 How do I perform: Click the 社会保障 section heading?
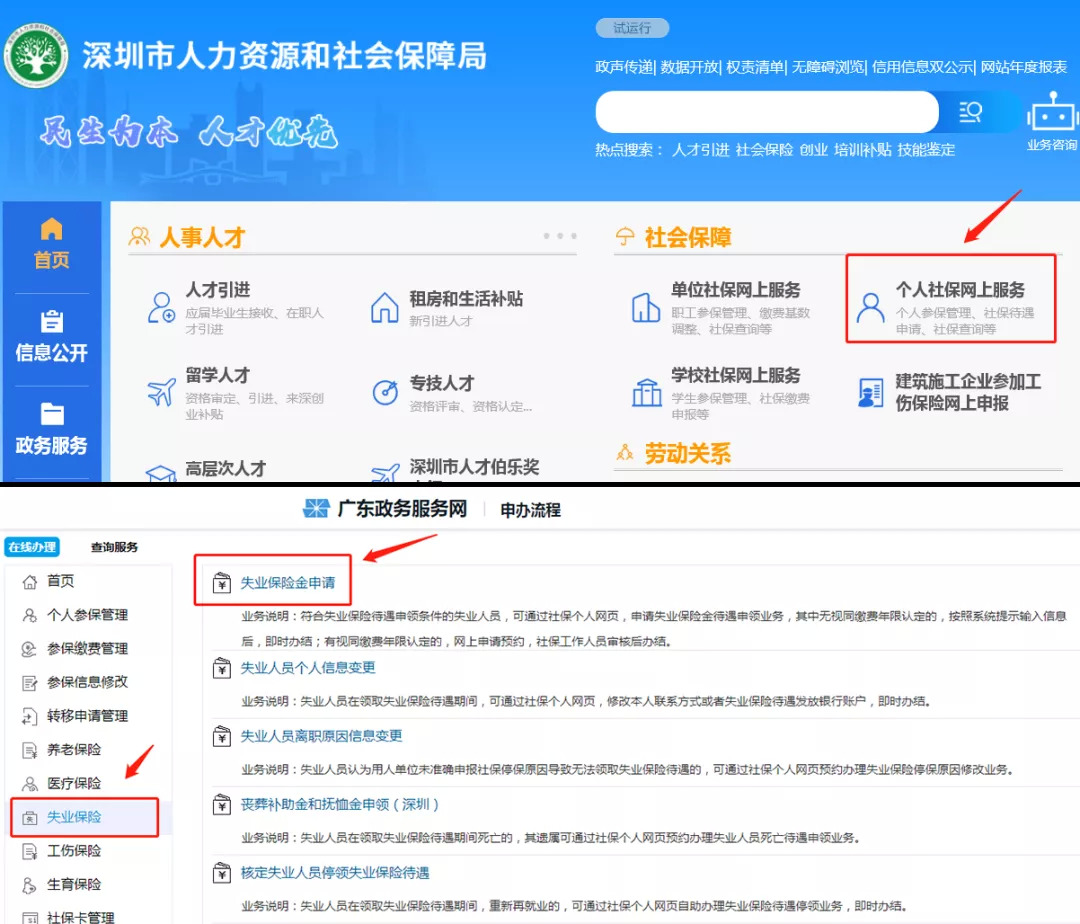point(687,237)
